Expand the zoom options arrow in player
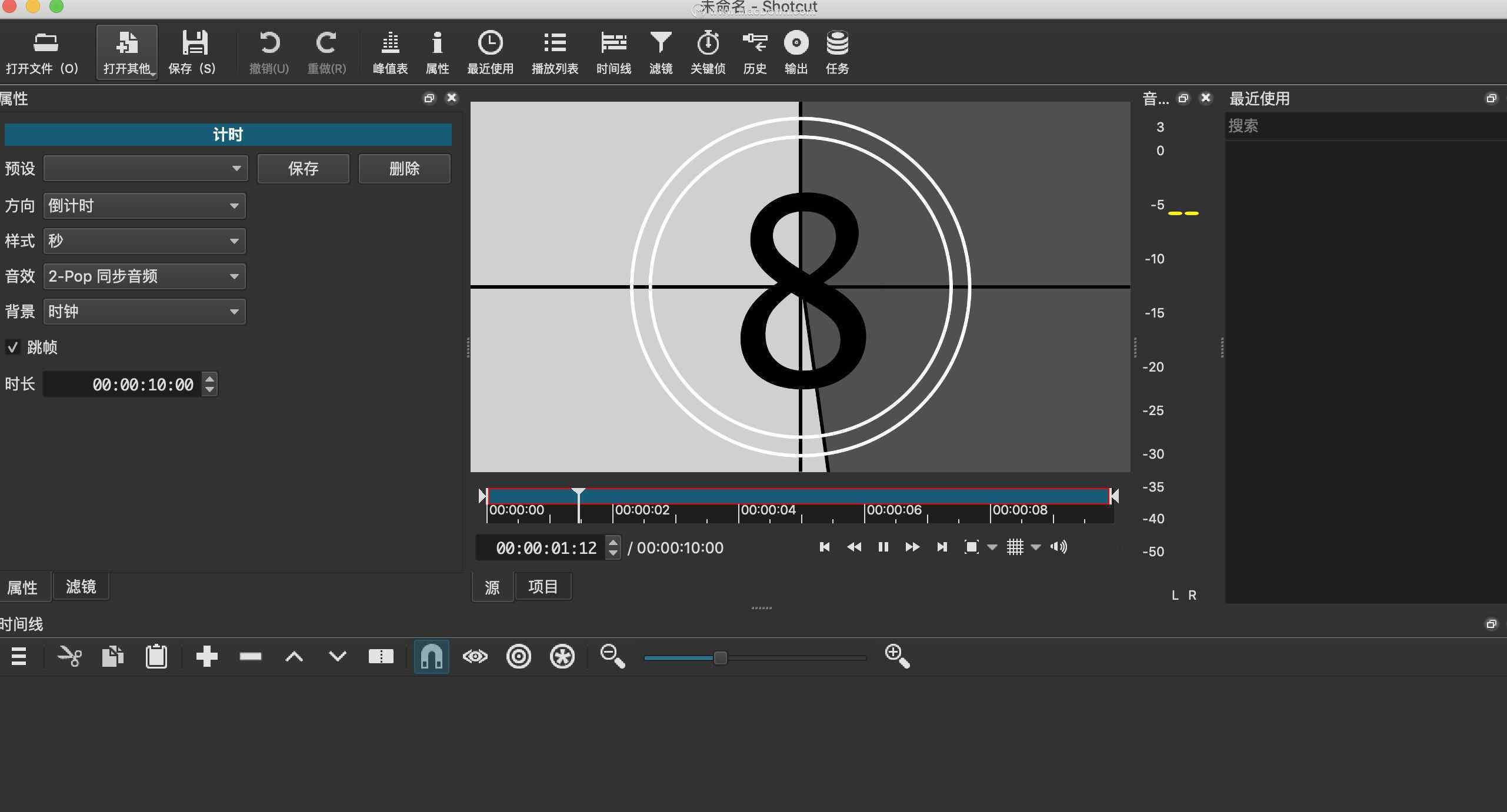 (992, 547)
